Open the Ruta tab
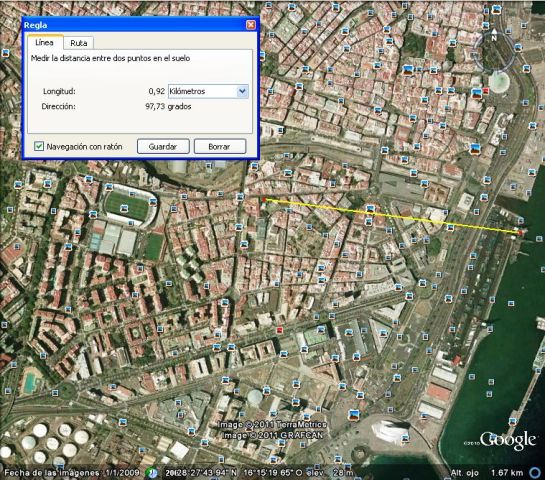The width and height of the screenshot is (545, 480). (x=79, y=43)
